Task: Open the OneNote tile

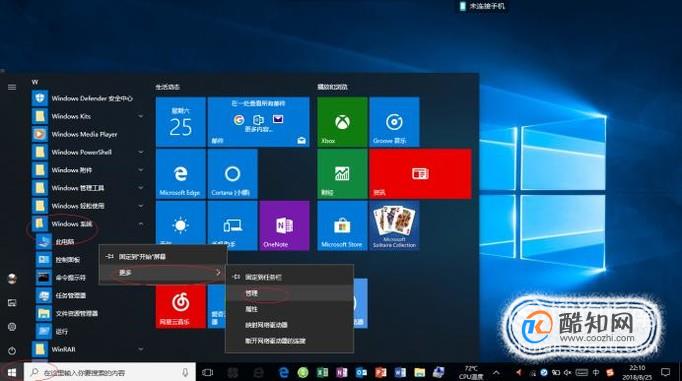Action: pos(284,226)
